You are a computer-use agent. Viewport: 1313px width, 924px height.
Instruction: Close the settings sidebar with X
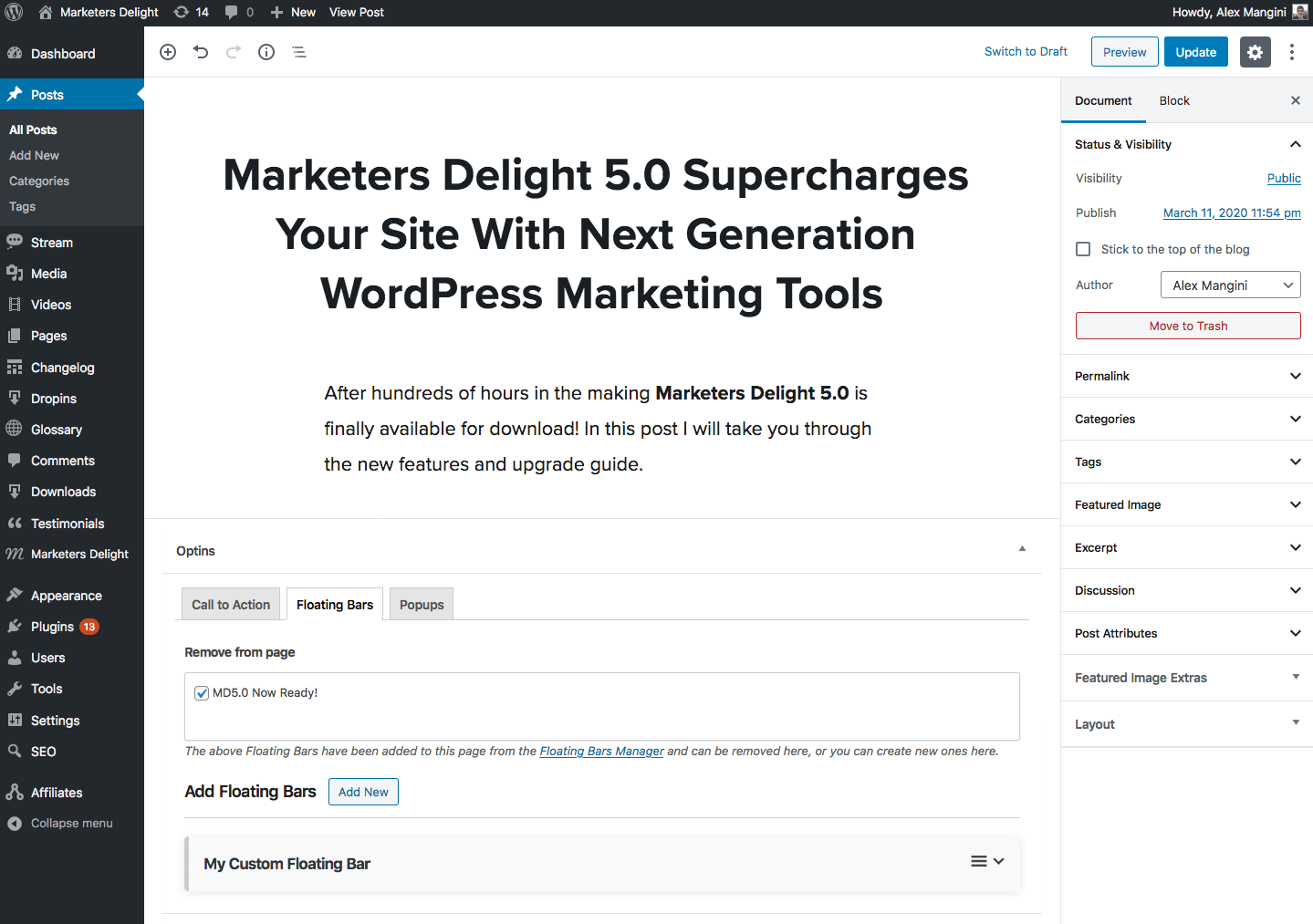1296,100
